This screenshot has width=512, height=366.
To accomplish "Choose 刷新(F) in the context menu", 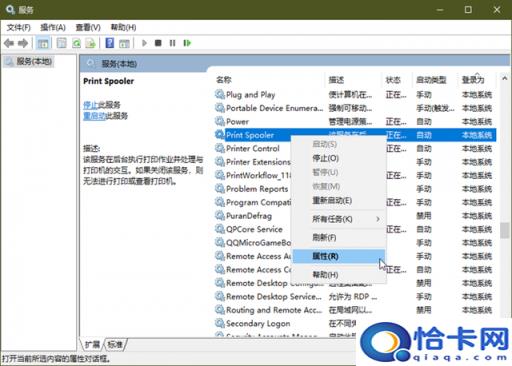I will click(339, 237).
